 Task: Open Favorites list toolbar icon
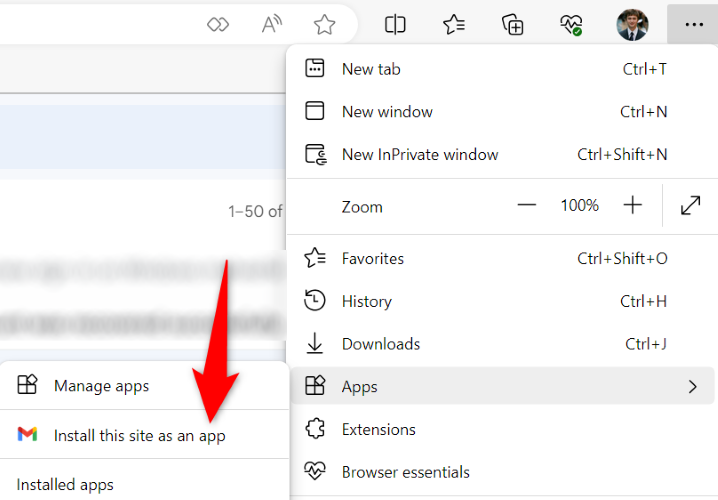coord(454,25)
